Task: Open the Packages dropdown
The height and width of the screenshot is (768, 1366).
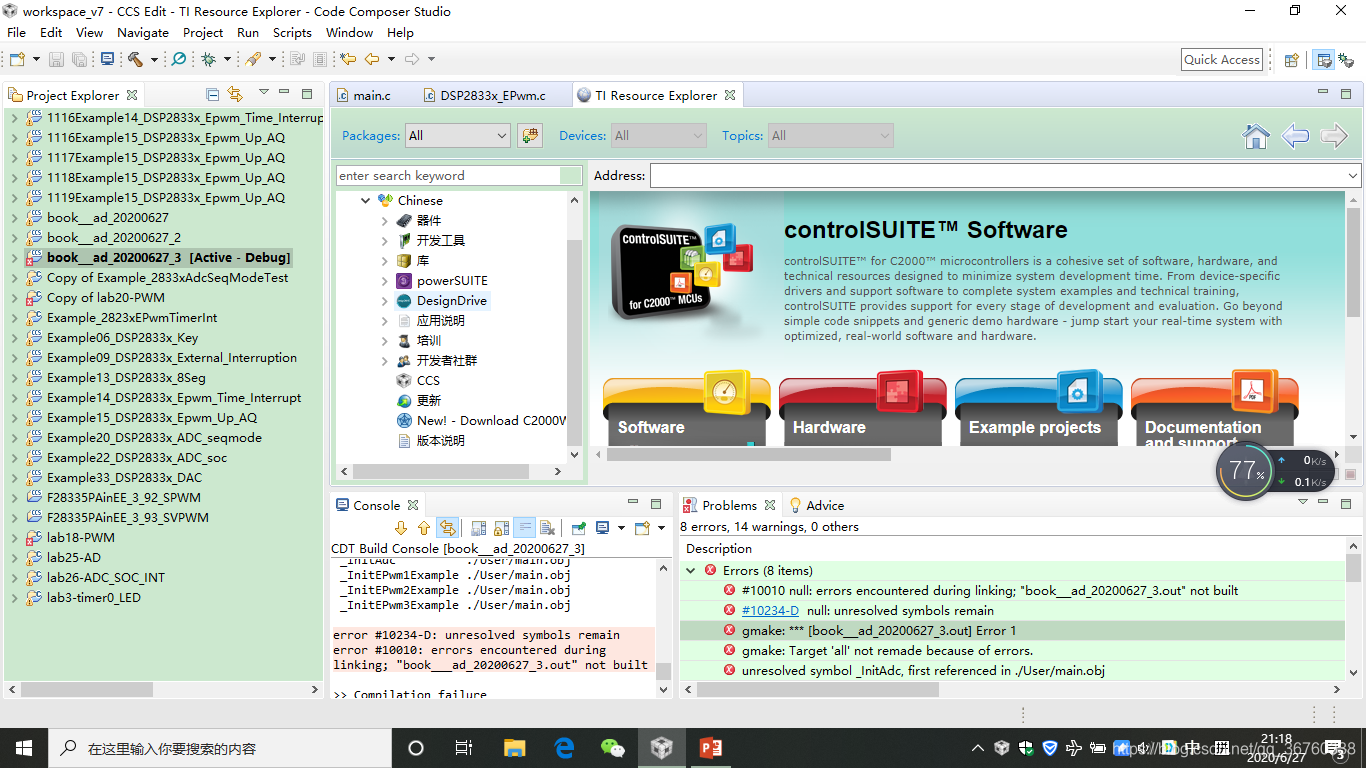Action: coord(458,135)
